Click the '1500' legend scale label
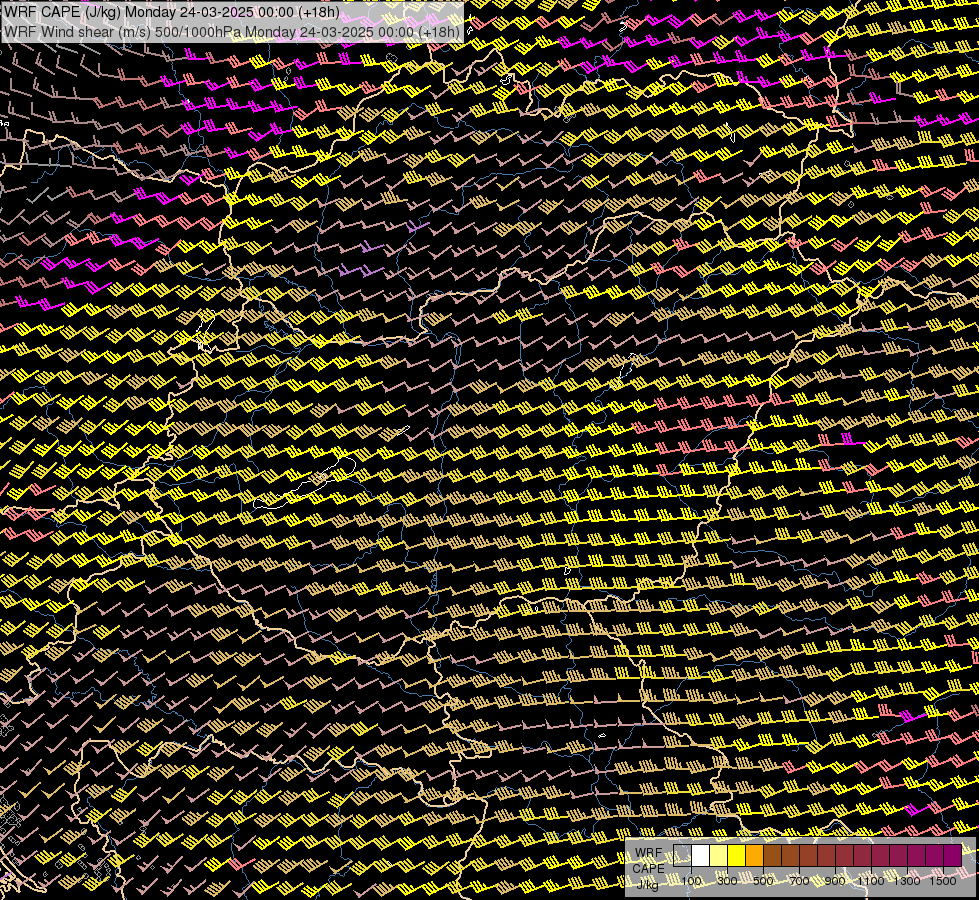This screenshot has width=979, height=900. click(943, 881)
